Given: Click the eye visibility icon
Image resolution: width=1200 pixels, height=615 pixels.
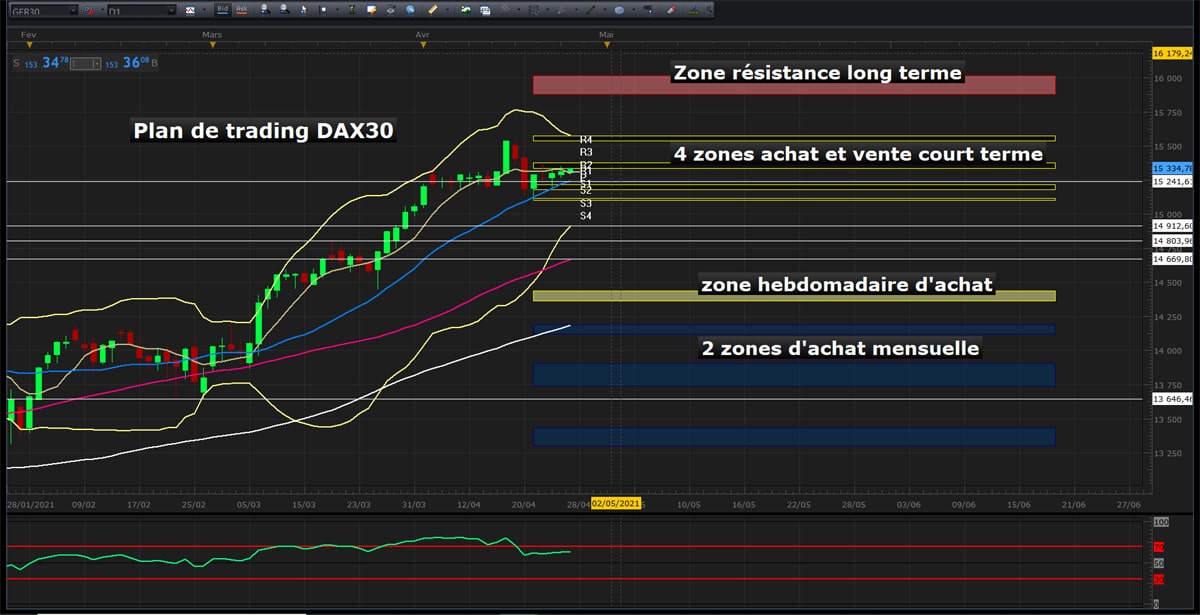Looking at the screenshot, I should click(391, 10).
